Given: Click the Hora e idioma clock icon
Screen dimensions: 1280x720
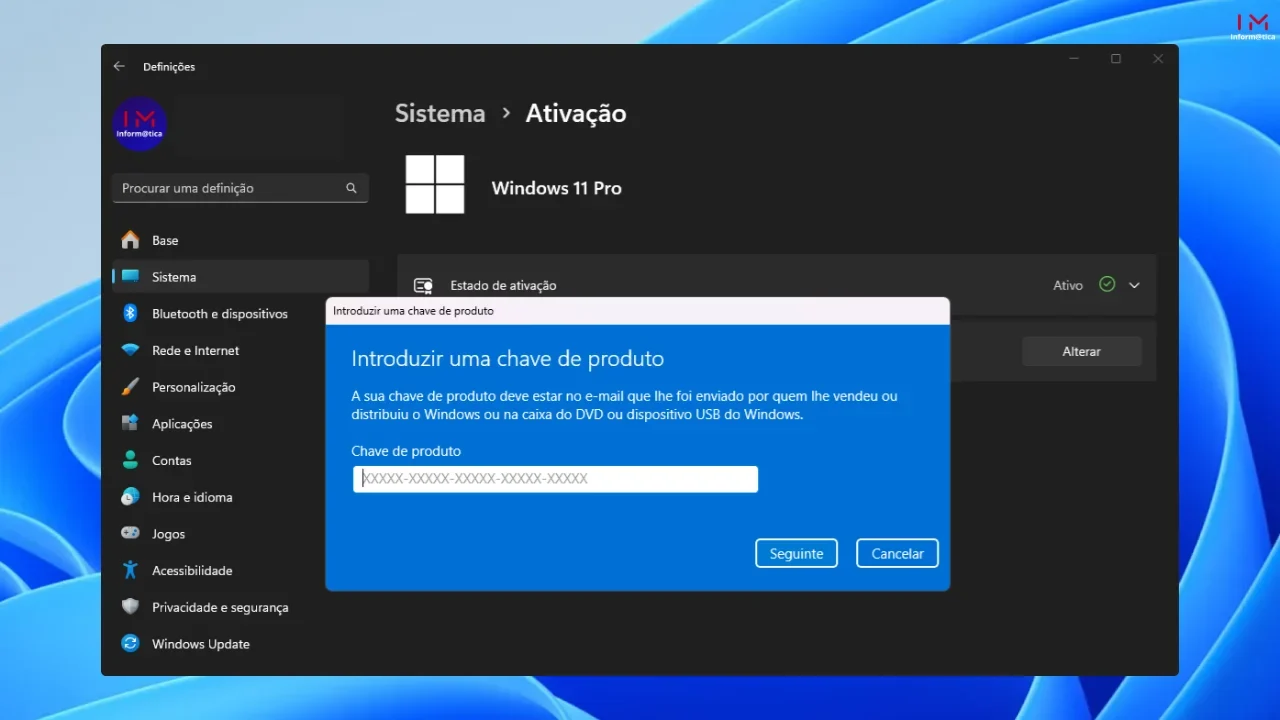Looking at the screenshot, I should coord(130,497).
